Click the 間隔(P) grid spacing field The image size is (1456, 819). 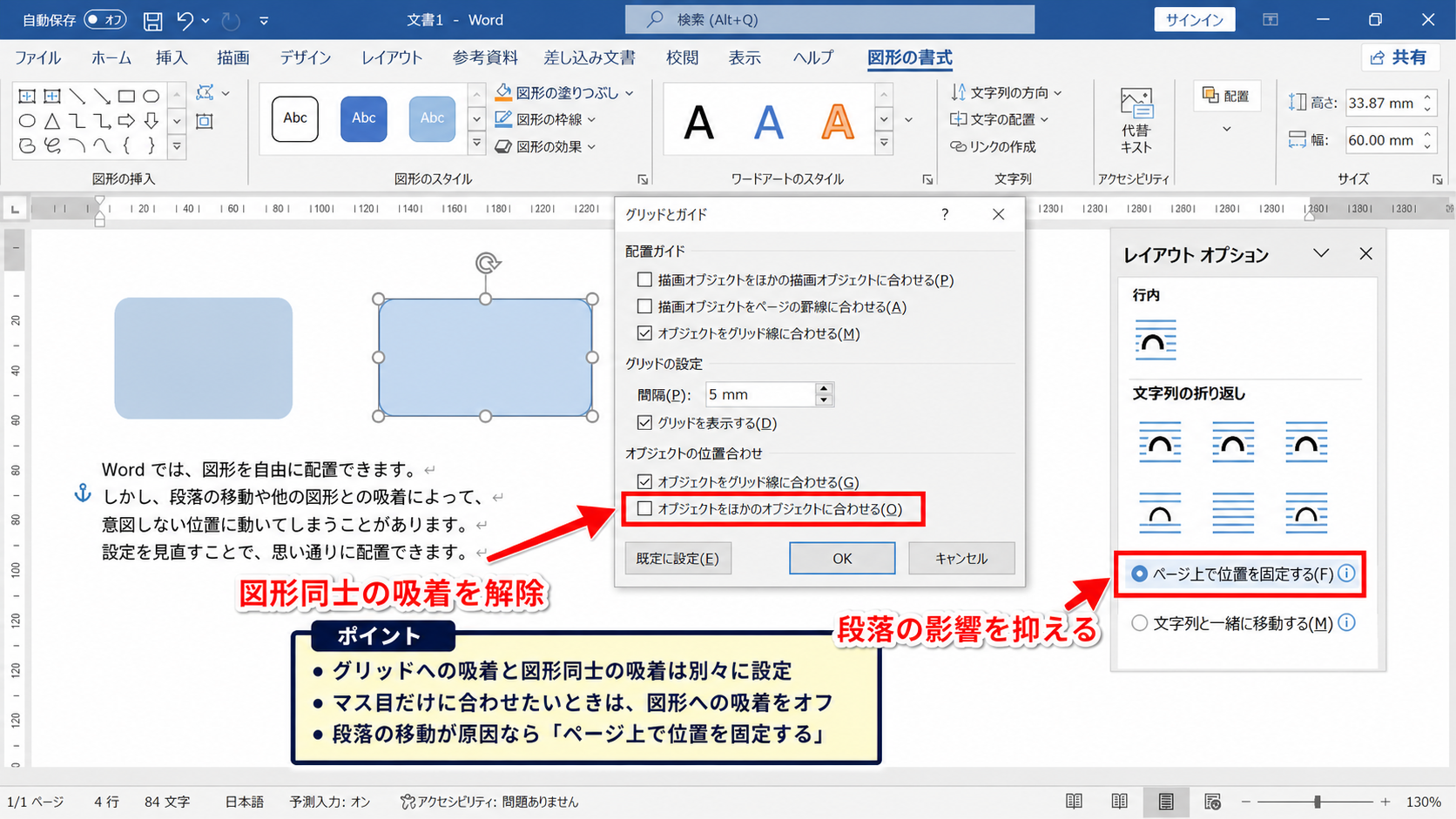click(x=762, y=394)
